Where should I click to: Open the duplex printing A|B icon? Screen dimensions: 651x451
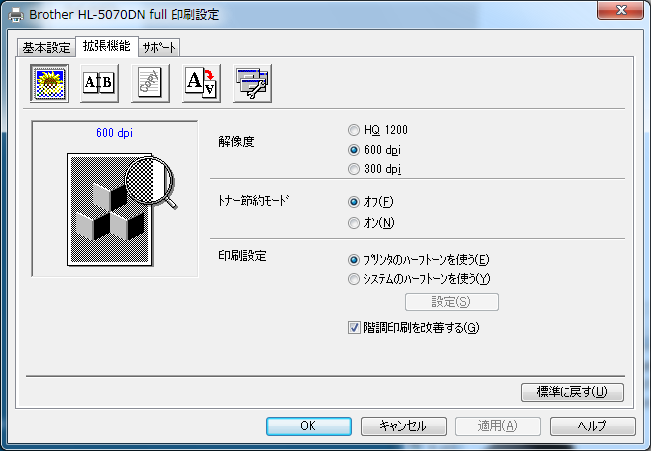point(99,83)
